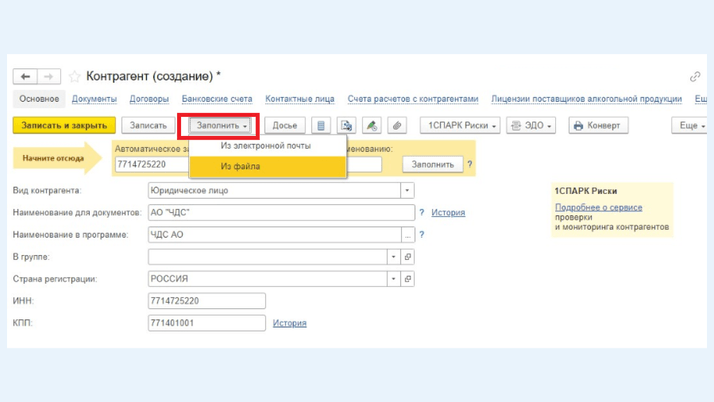Switch to Банковские счета tab
Viewport: 714px width, 402px height.
217,99
